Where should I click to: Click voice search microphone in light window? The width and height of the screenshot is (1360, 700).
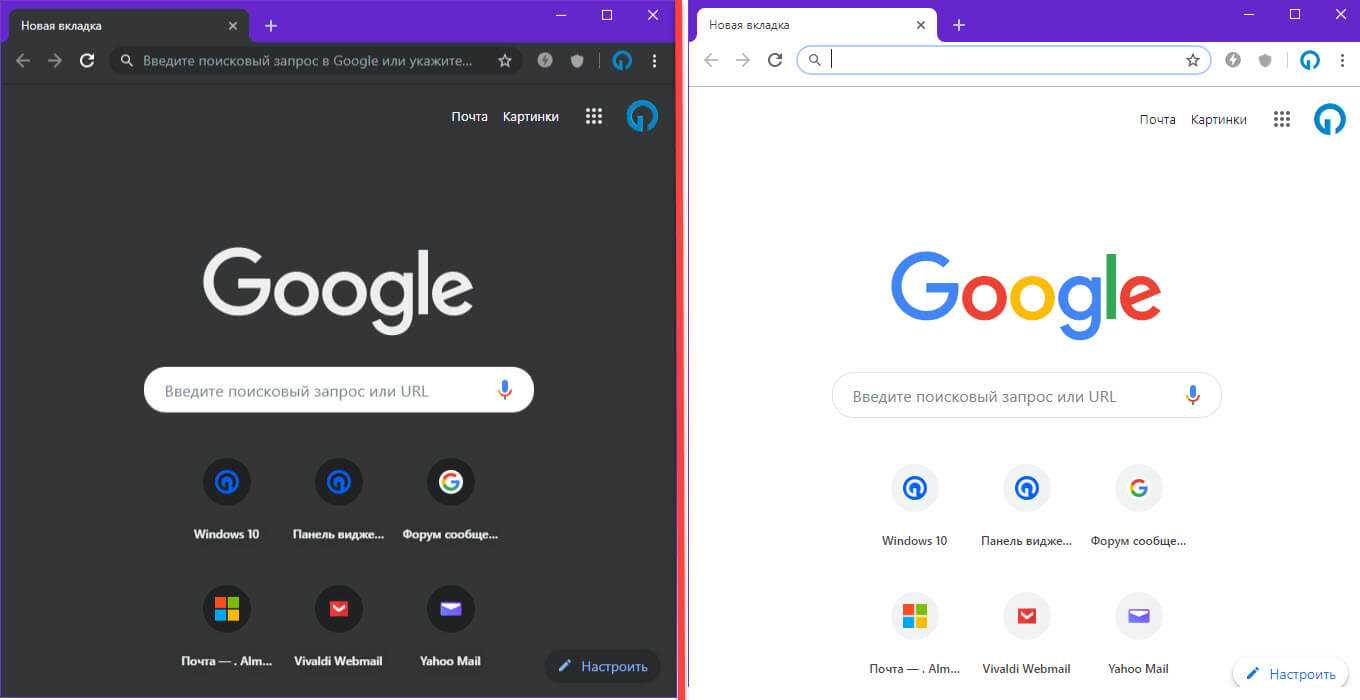tap(1193, 396)
